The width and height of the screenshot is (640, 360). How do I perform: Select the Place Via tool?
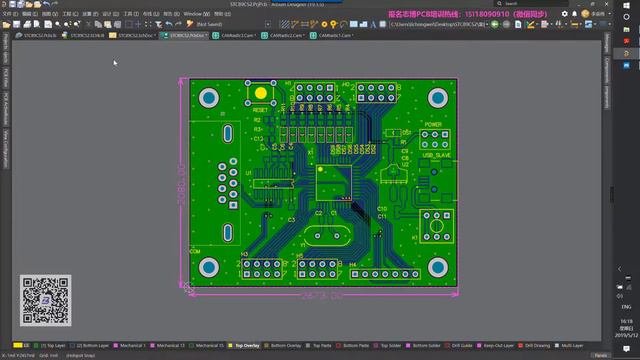(334, 24)
